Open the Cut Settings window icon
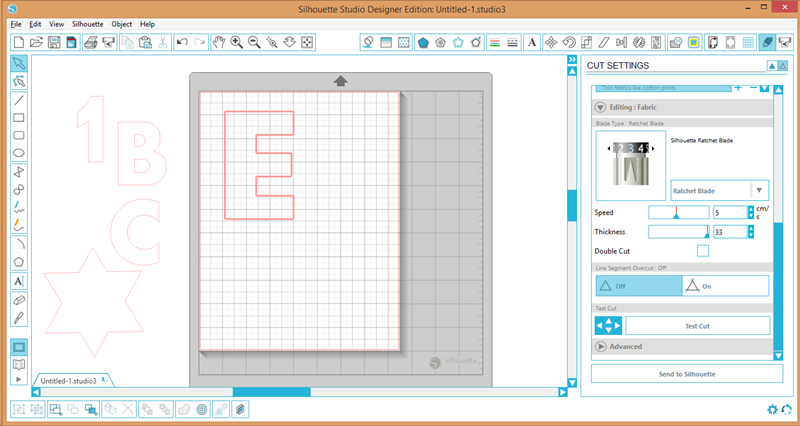The width and height of the screenshot is (800, 426). 767,42
